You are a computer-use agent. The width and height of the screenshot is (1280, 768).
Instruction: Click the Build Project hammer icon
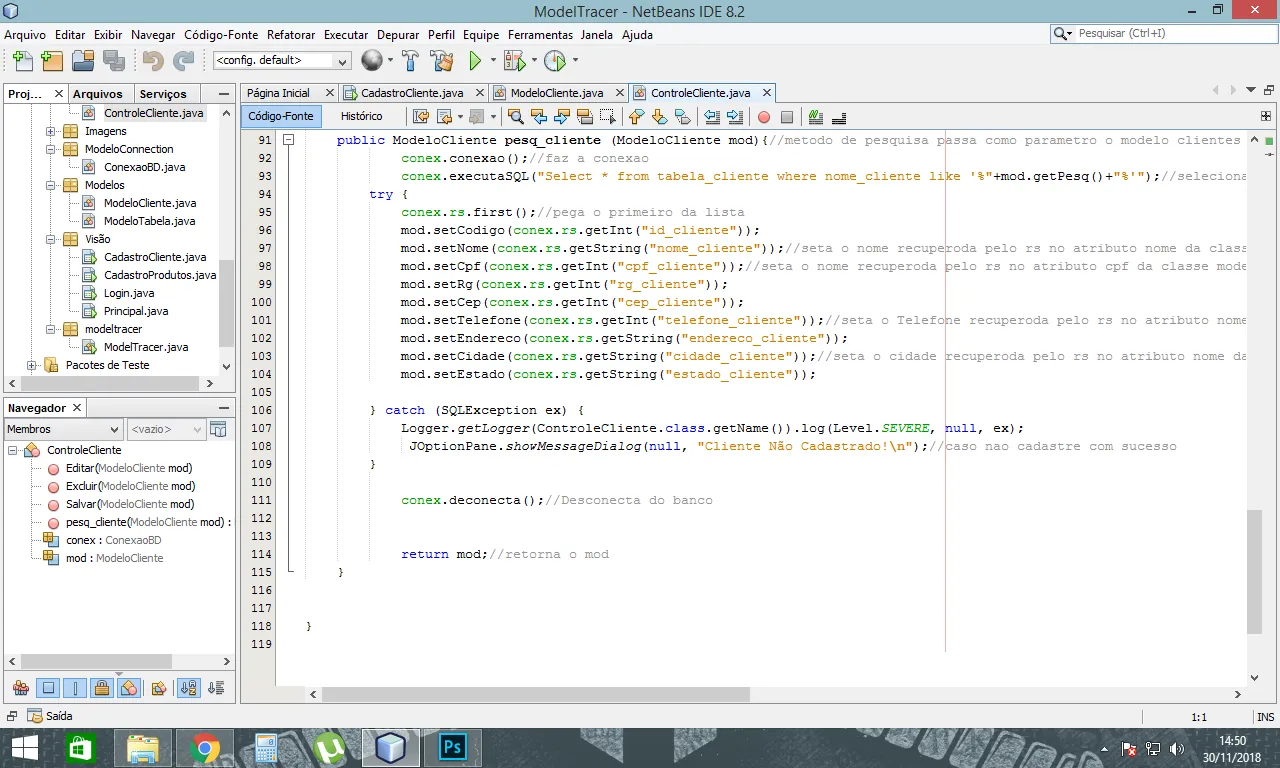pos(410,61)
